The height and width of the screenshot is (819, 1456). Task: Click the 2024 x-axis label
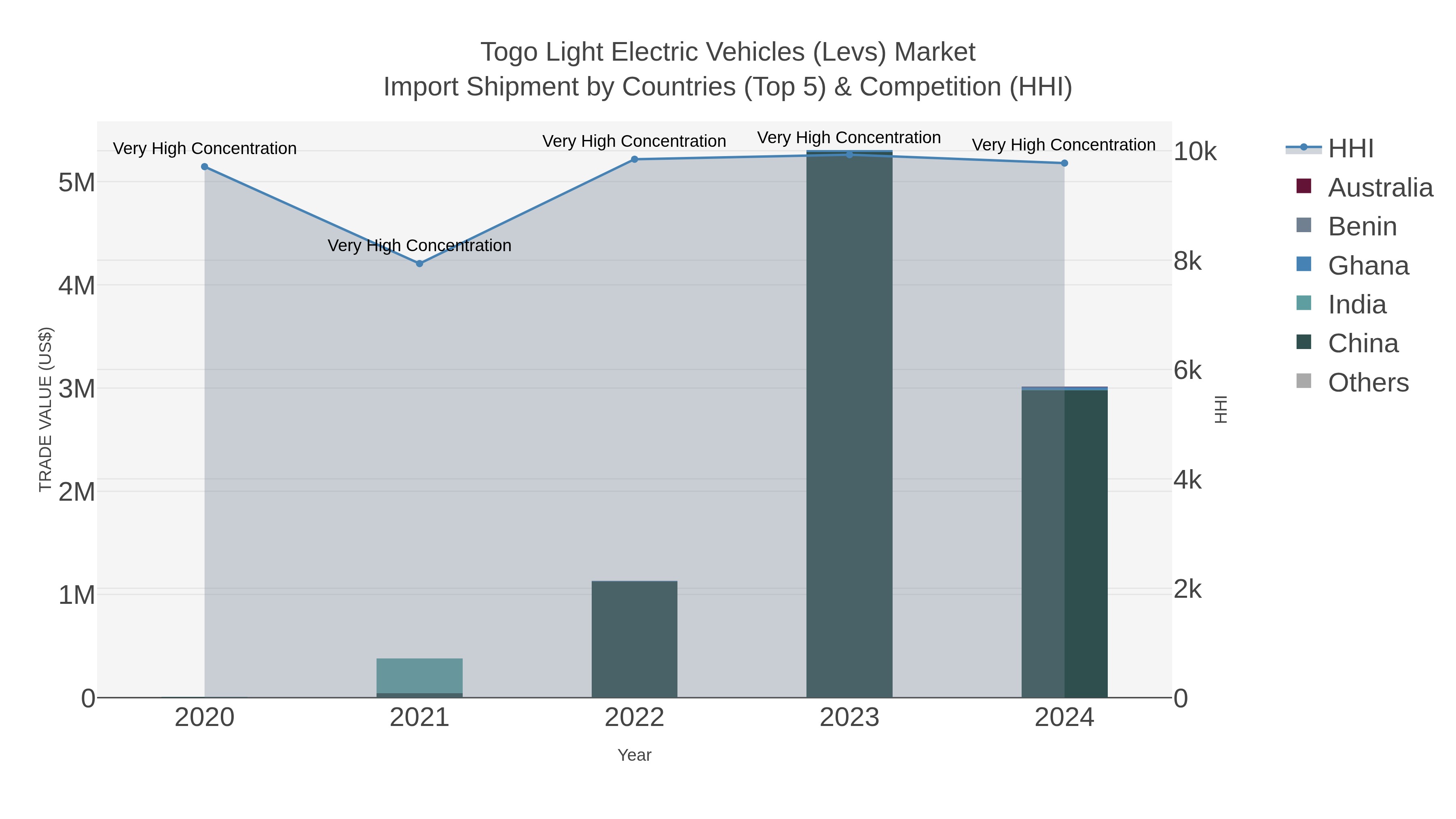(1064, 718)
